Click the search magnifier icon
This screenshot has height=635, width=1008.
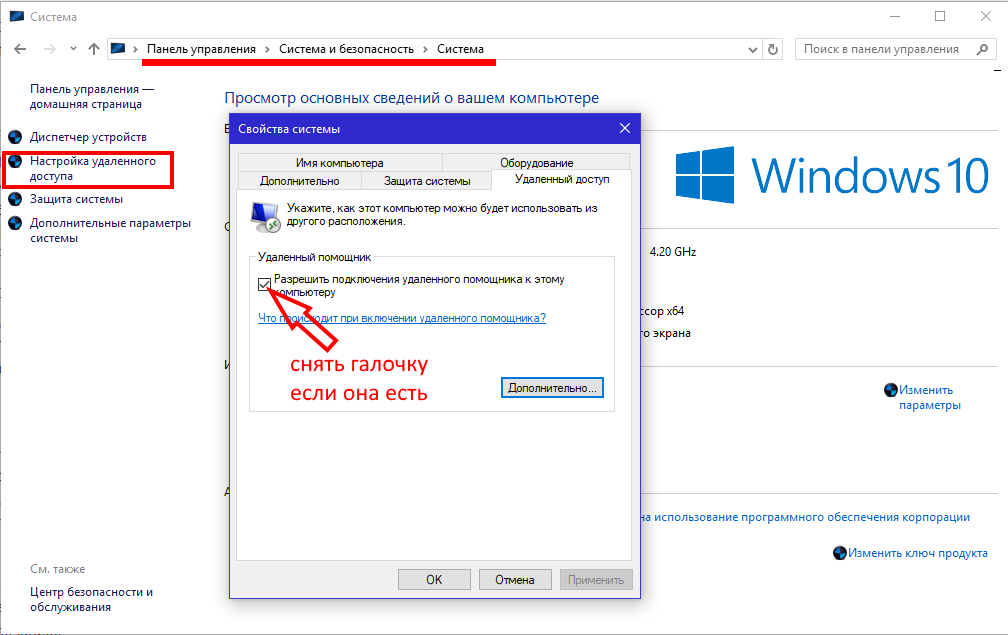tap(982, 49)
